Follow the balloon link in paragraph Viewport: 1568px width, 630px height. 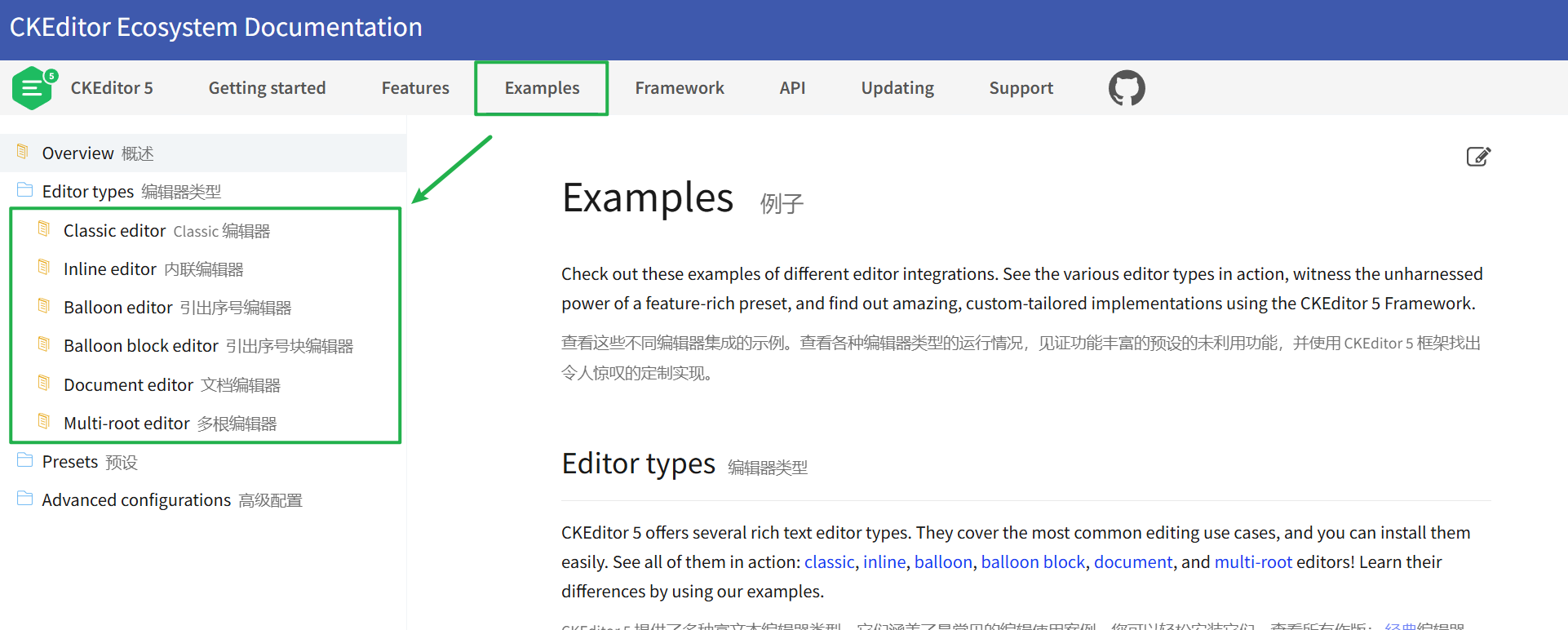943,562
